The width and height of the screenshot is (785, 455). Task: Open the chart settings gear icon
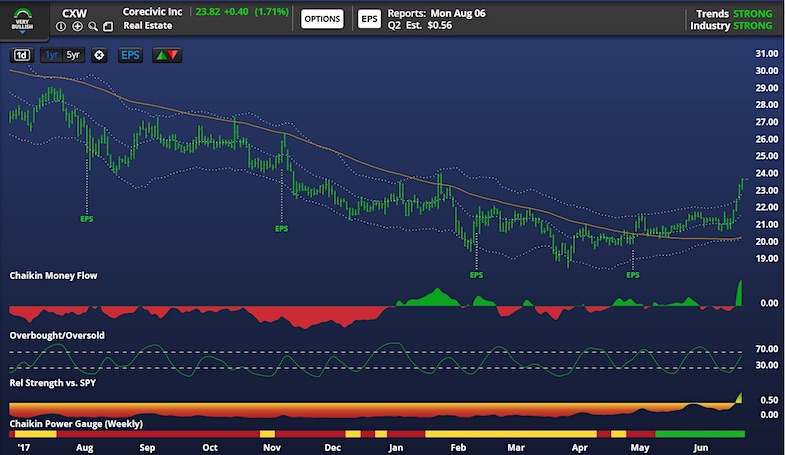[x=99, y=55]
